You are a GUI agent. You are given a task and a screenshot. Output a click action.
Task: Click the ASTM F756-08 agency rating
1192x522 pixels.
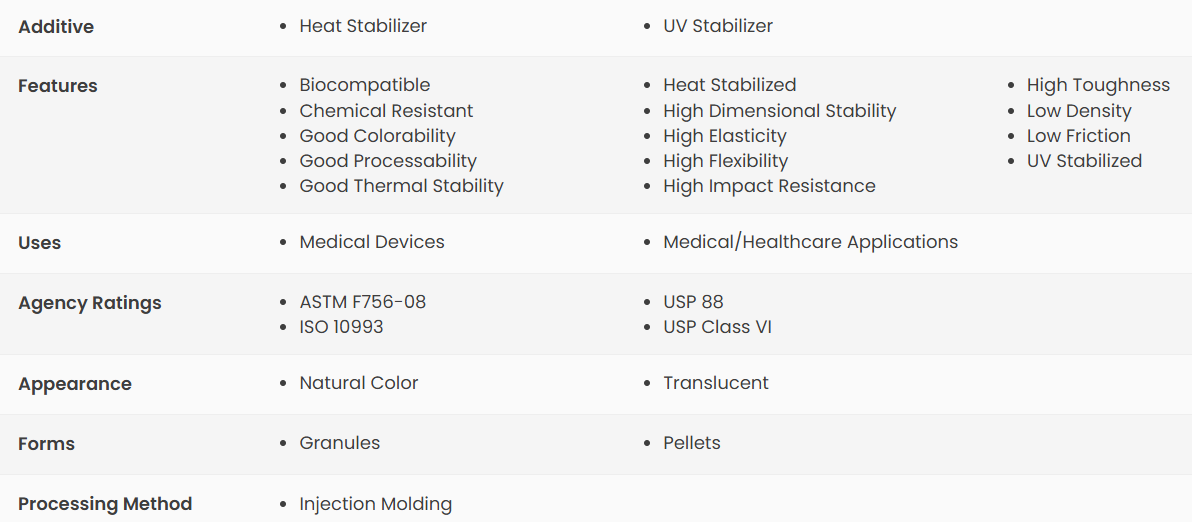pyautogui.click(x=363, y=302)
